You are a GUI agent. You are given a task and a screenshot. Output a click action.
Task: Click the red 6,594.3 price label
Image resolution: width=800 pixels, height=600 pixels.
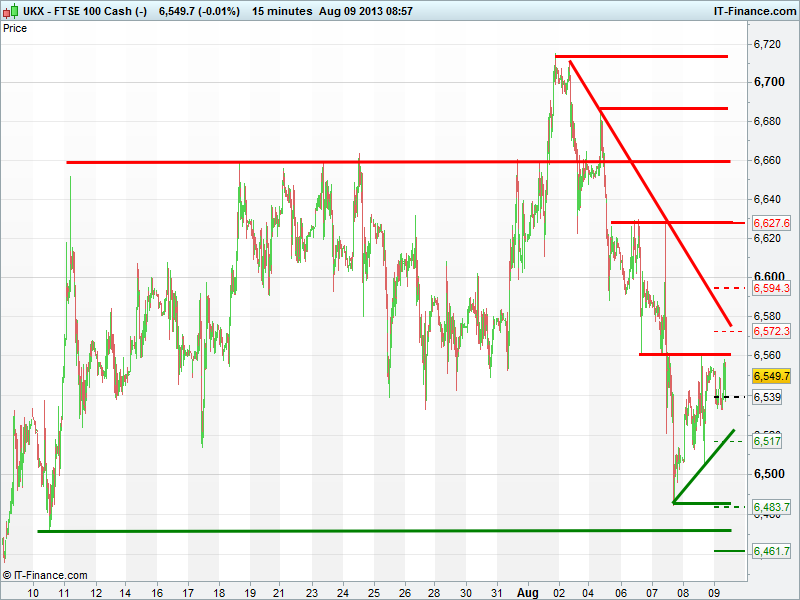771,288
